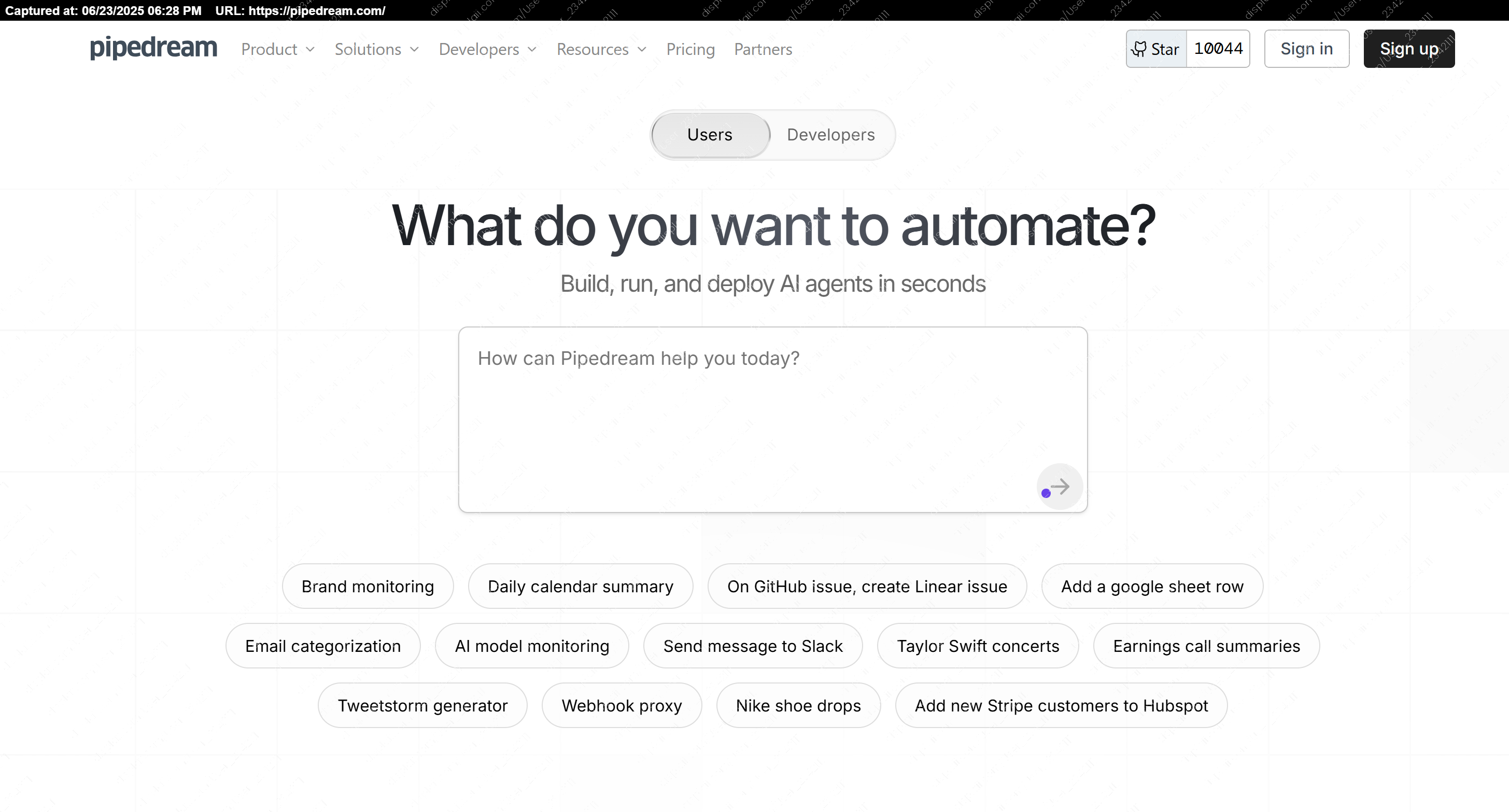Expand the Solutions menu
The height and width of the screenshot is (812, 1509).
(x=377, y=49)
